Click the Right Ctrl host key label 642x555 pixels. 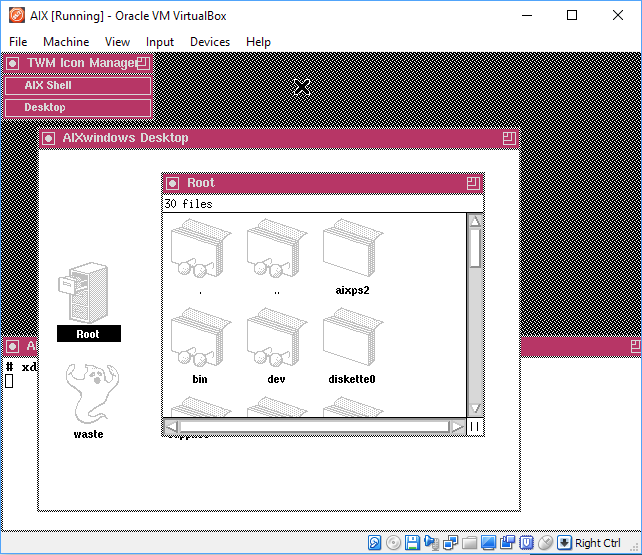coord(597,543)
